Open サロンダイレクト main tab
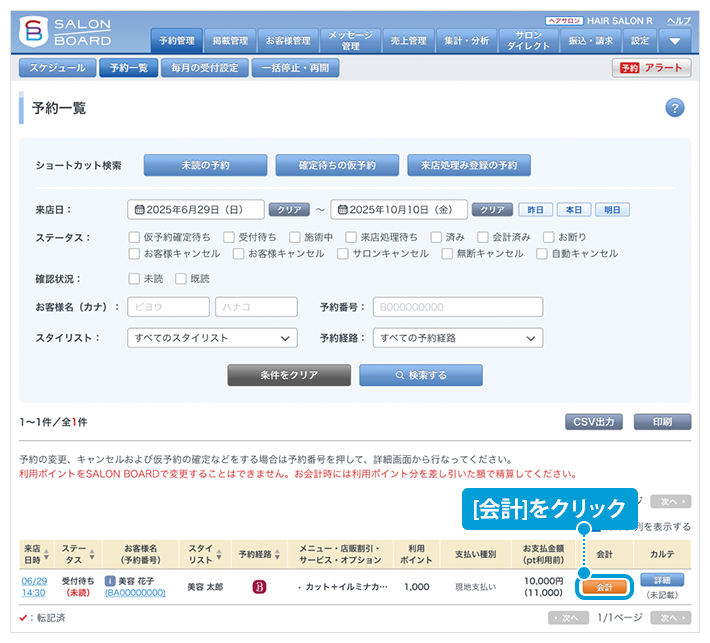 pos(528,41)
